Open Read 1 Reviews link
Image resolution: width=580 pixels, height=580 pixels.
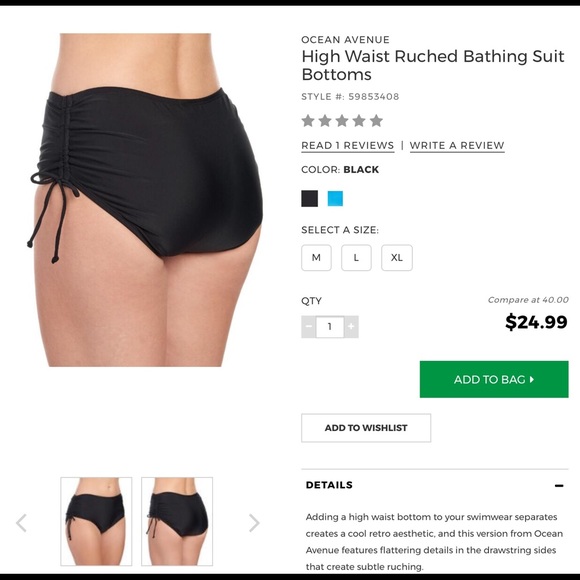click(348, 146)
